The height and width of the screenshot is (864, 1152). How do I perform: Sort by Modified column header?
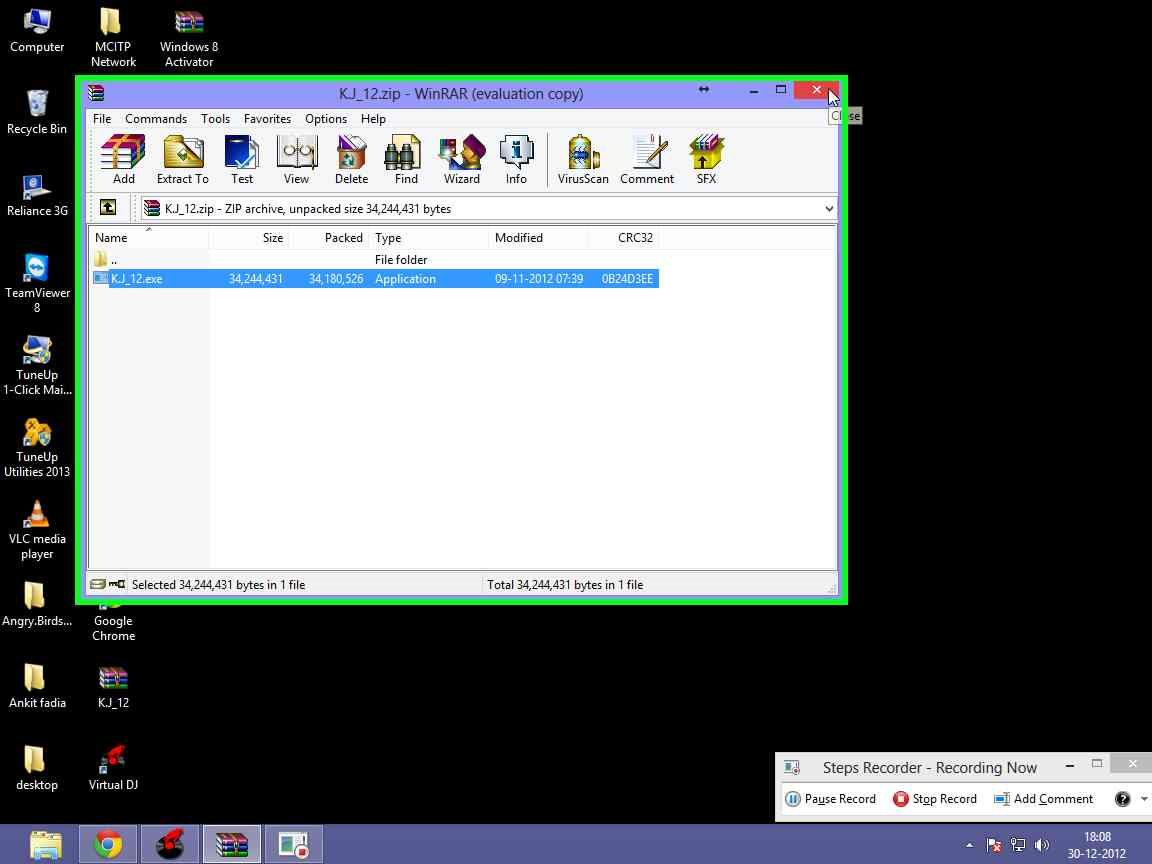(539, 237)
